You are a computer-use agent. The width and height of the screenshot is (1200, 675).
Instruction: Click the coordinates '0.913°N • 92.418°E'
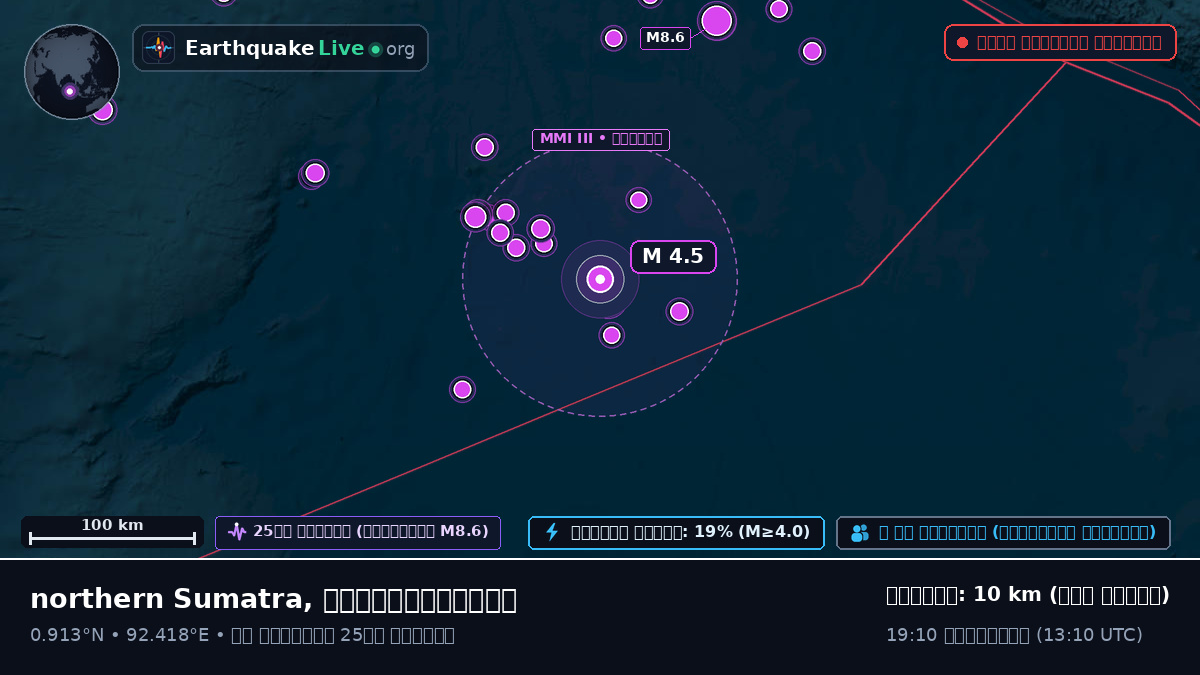118,635
